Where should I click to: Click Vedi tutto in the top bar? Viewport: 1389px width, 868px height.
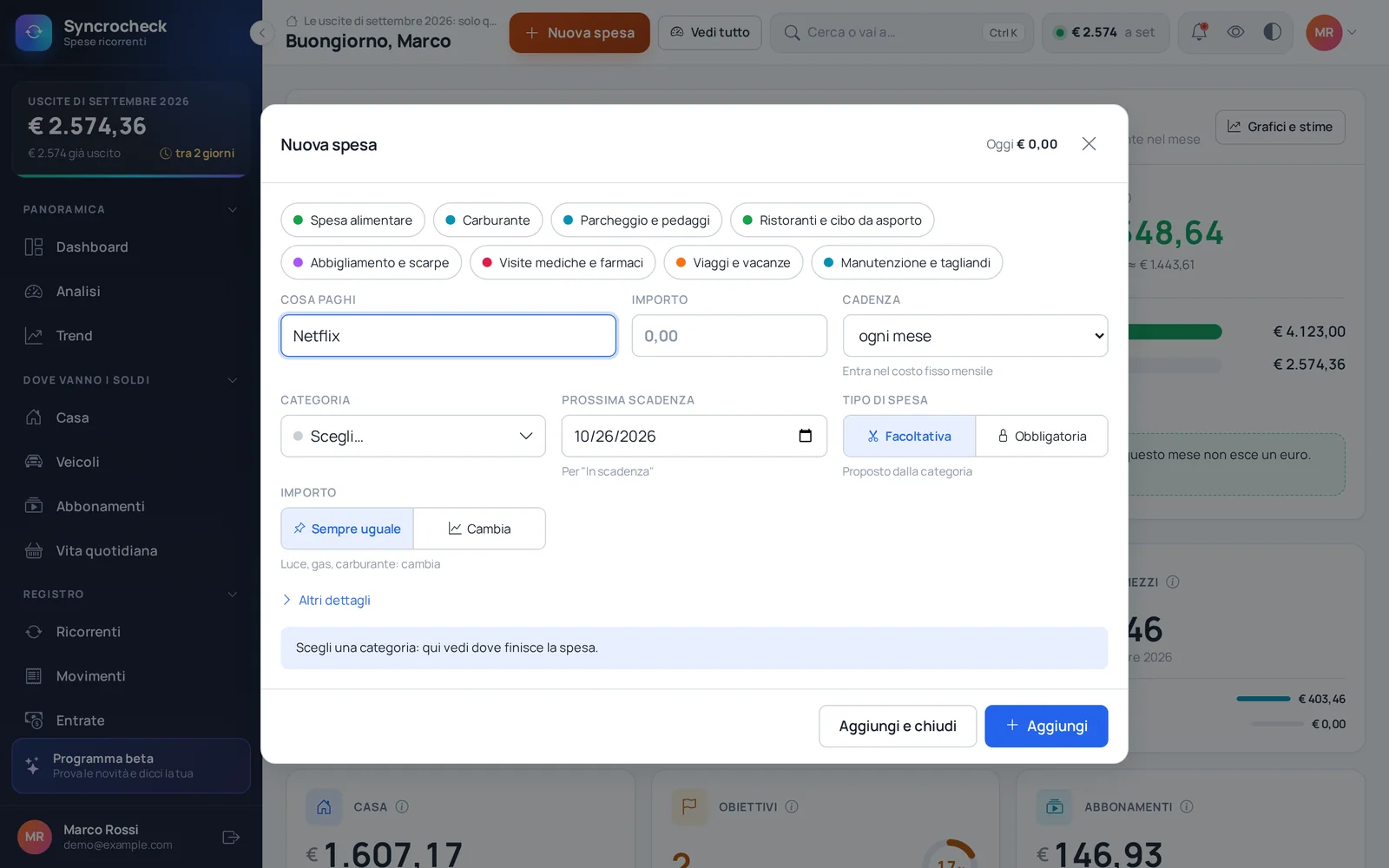coord(710,32)
